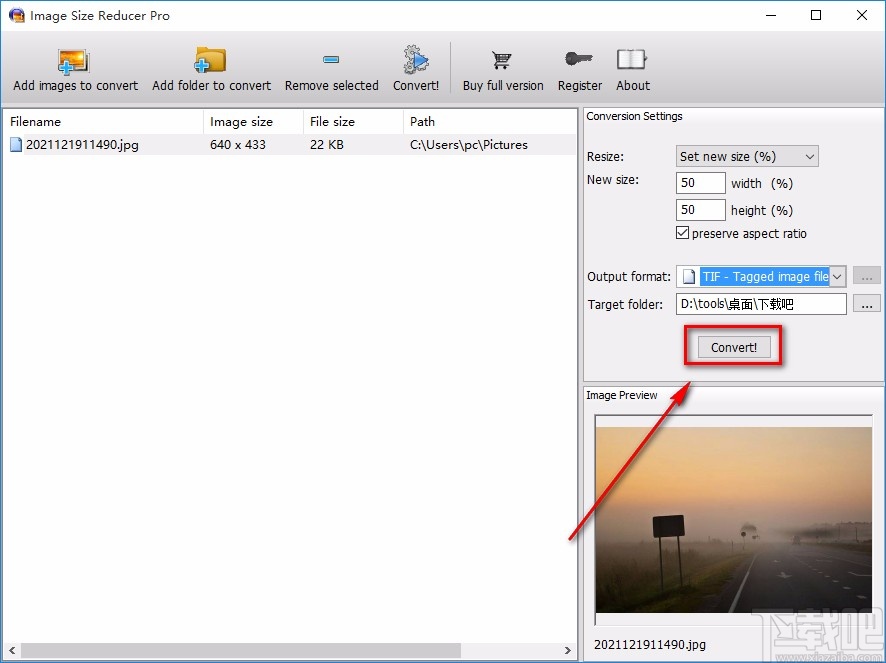Click the 22 KB cell
Screen dimensions: 886x663
[x=327, y=145]
